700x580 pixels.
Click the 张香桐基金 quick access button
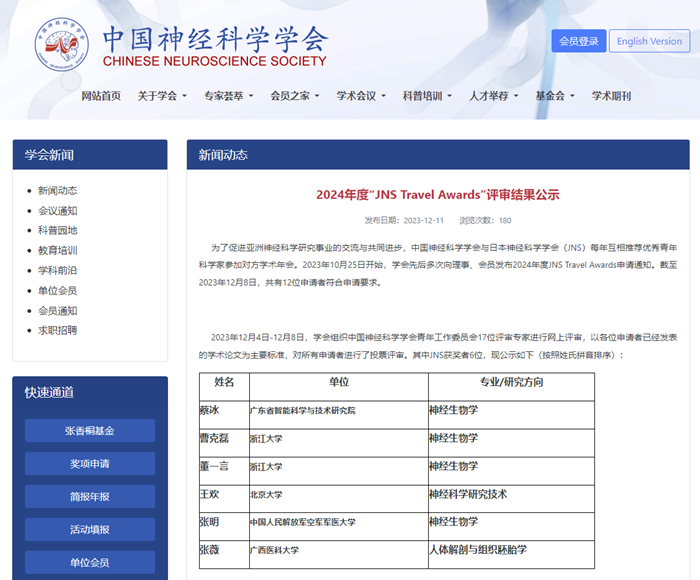[90, 431]
